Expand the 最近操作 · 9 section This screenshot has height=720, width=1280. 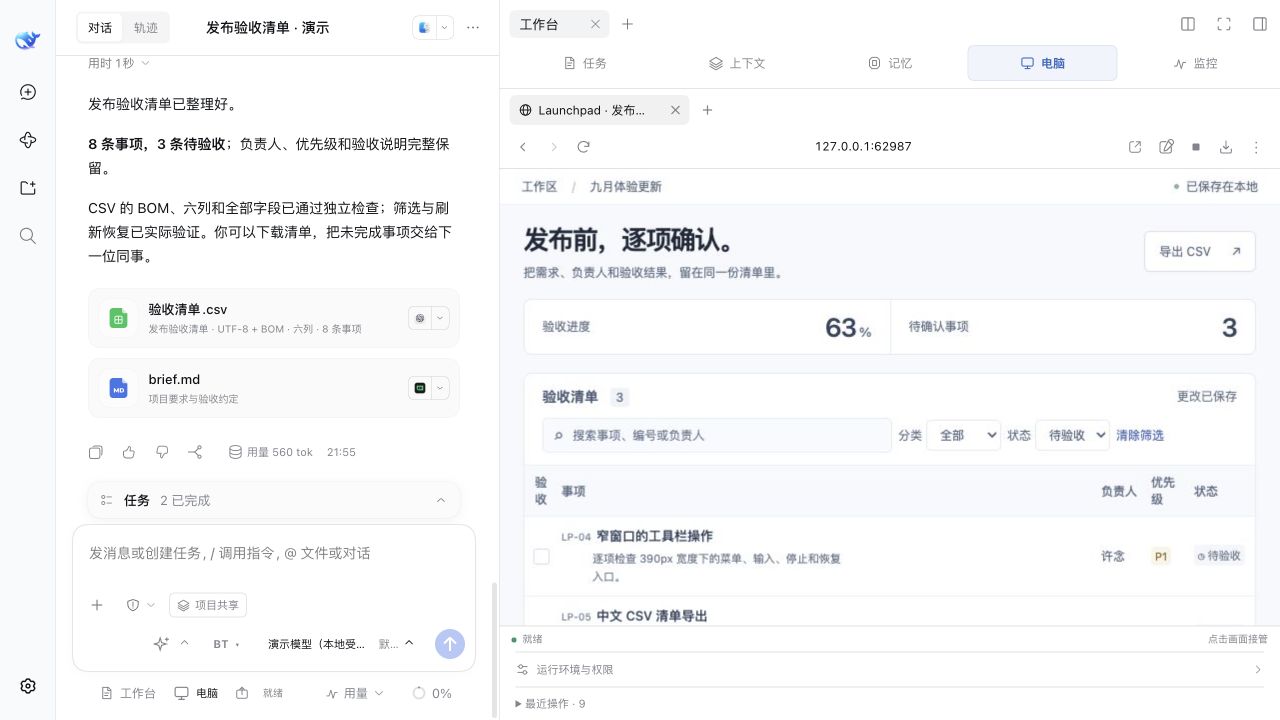550,704
